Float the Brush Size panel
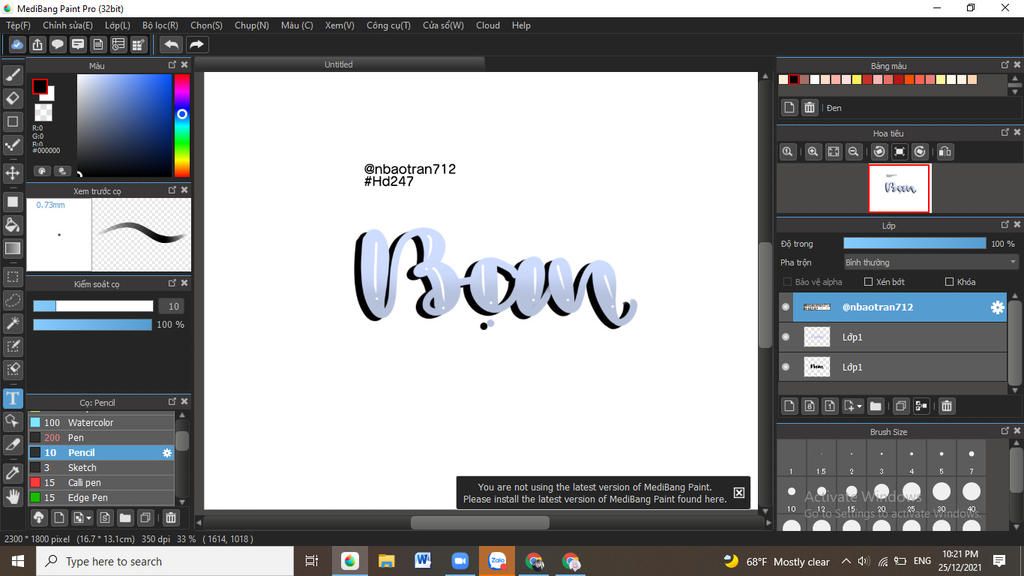 click(1004, 432)
